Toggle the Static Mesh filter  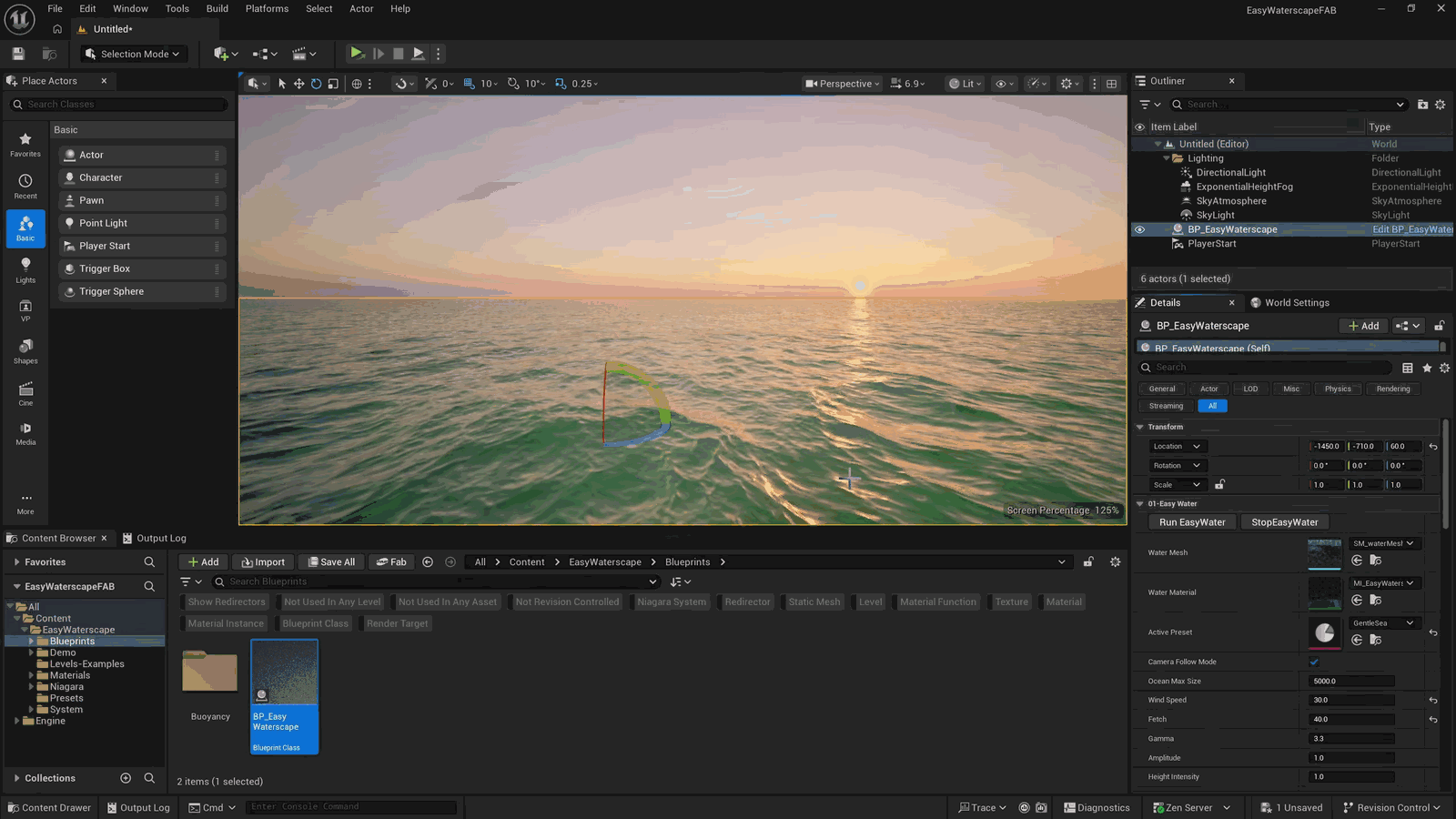click(x=814, y=602)
